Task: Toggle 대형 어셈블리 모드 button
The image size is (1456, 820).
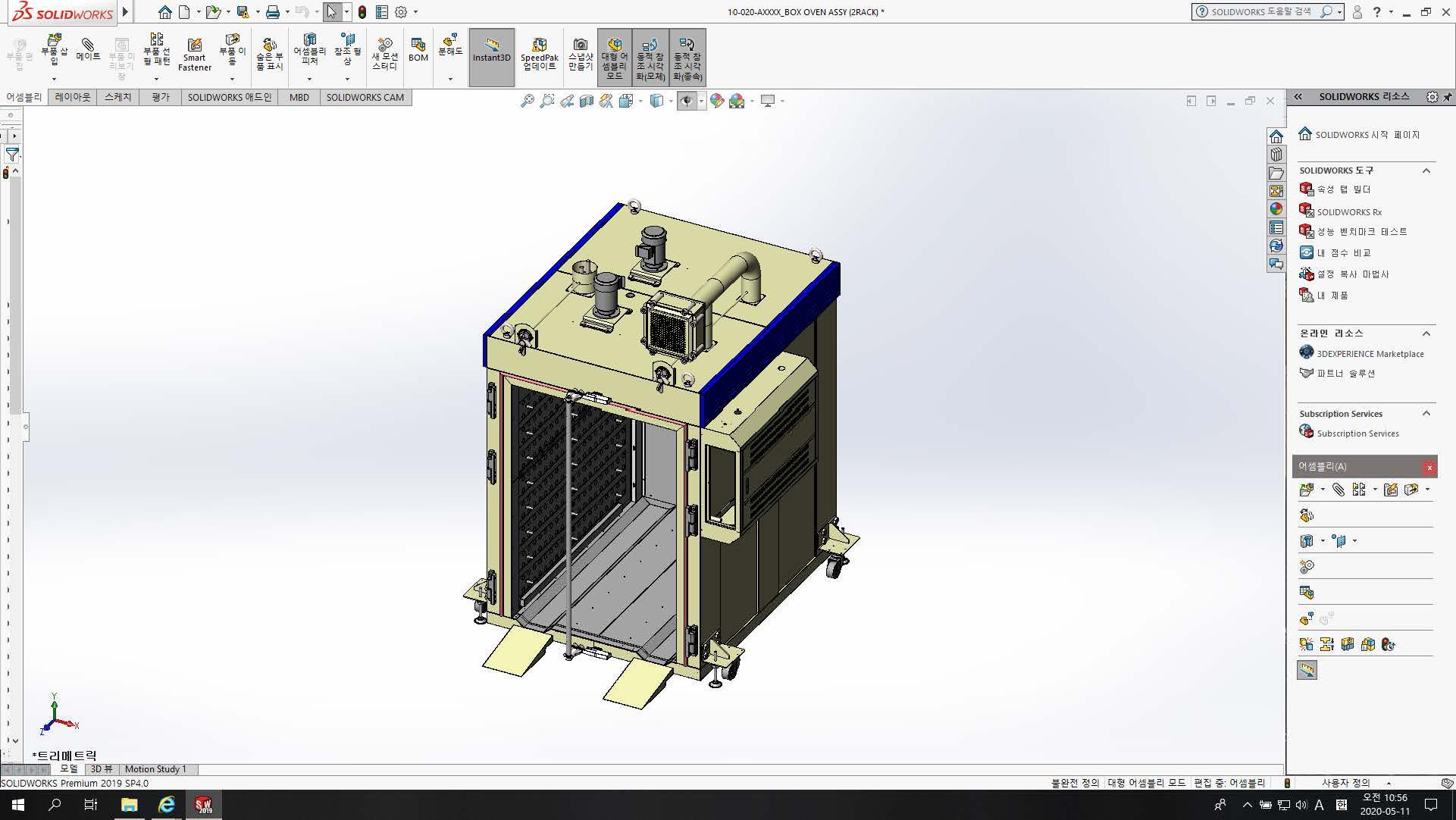Action: pyautogui.click(x=614, y=56)
